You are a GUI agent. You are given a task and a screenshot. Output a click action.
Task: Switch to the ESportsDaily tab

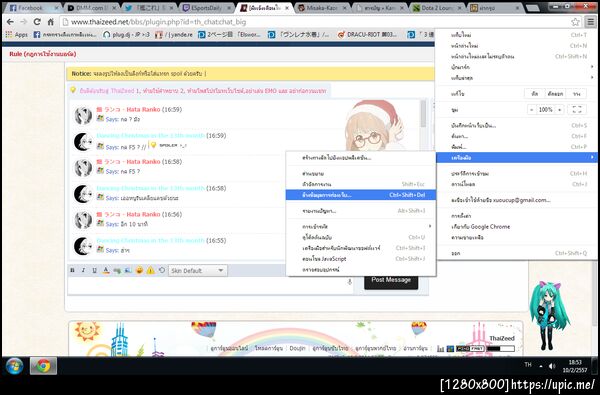tap(207, 7)
